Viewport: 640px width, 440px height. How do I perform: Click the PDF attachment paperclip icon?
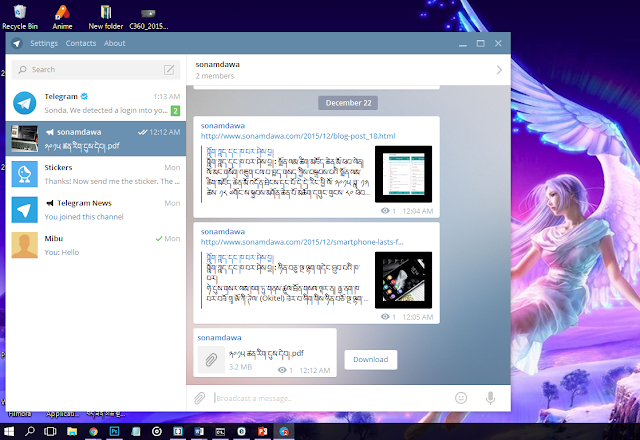pos(211,360)
